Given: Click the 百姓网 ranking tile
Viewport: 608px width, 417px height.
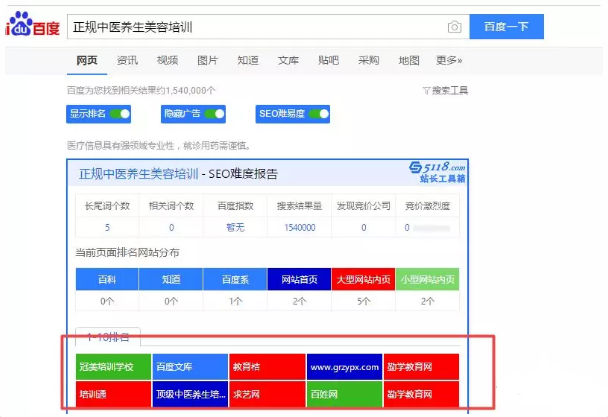Looking at the screenshot, I should [x=344, y=394].
